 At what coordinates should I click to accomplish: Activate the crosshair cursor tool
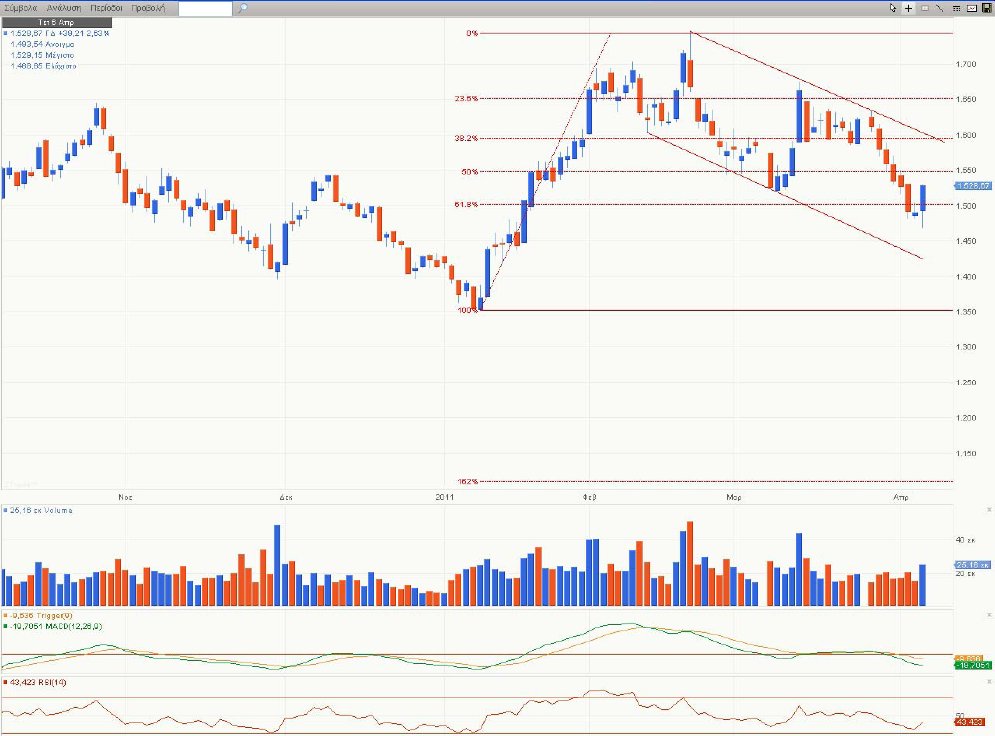coord(908,8)
